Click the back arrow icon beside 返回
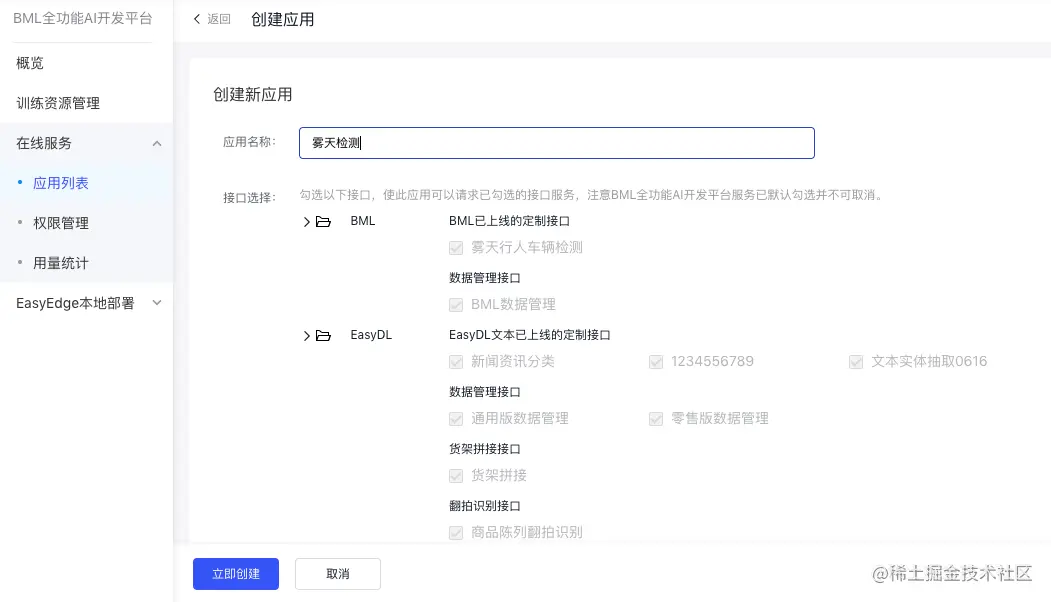Image resolution: width=1051 pixels, height=602 pixels. (196, 19)
